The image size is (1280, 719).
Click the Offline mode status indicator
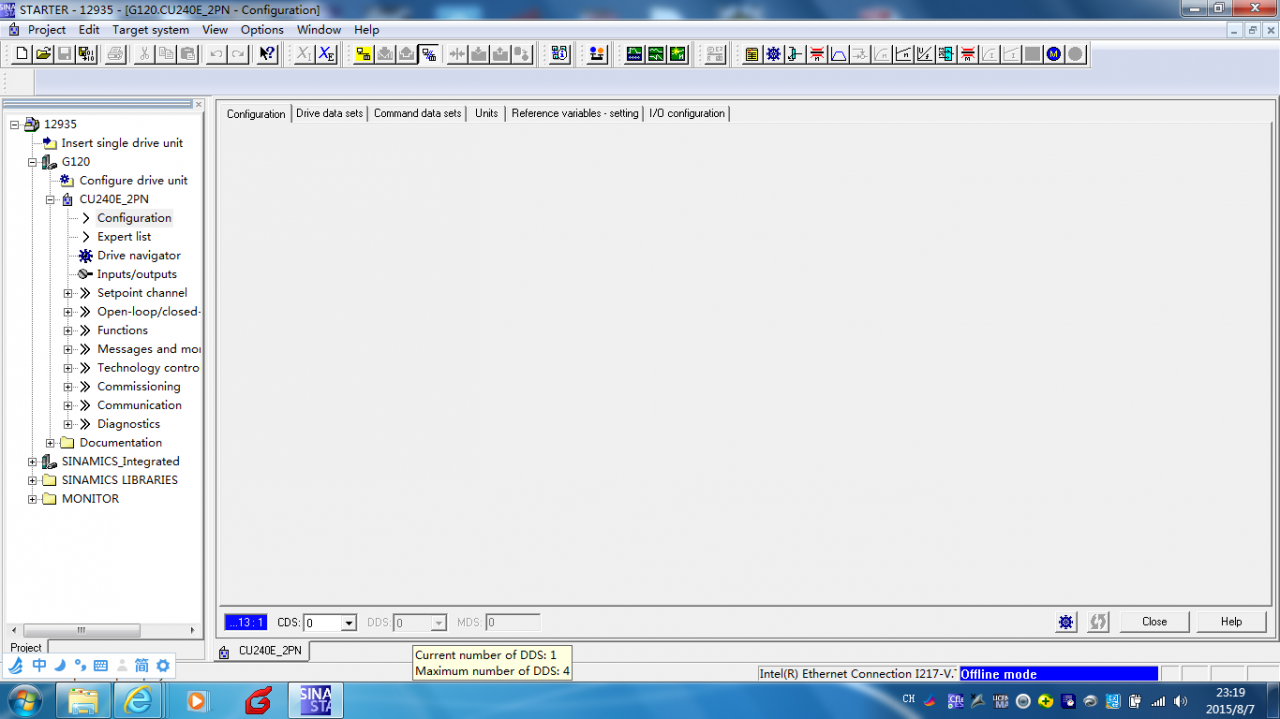tap(1058, 674)
